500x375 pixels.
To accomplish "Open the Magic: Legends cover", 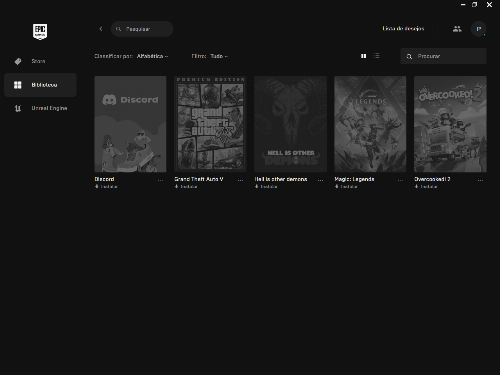I will point(370,124).
